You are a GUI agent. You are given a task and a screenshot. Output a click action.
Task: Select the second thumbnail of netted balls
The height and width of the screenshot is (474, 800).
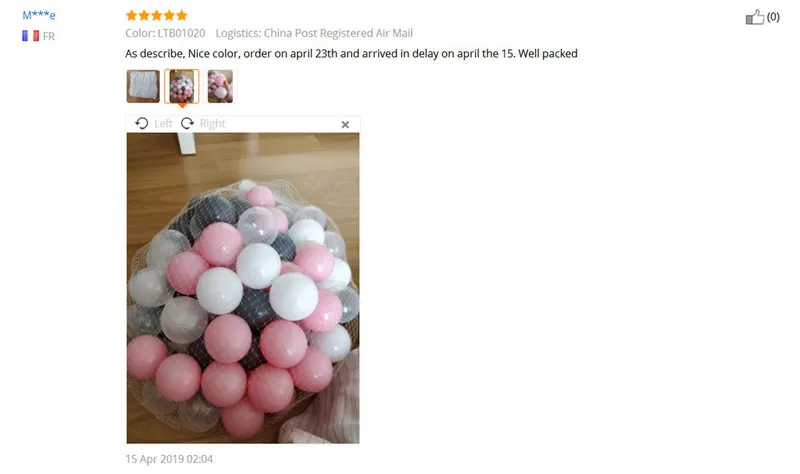(x=182, y=86)
